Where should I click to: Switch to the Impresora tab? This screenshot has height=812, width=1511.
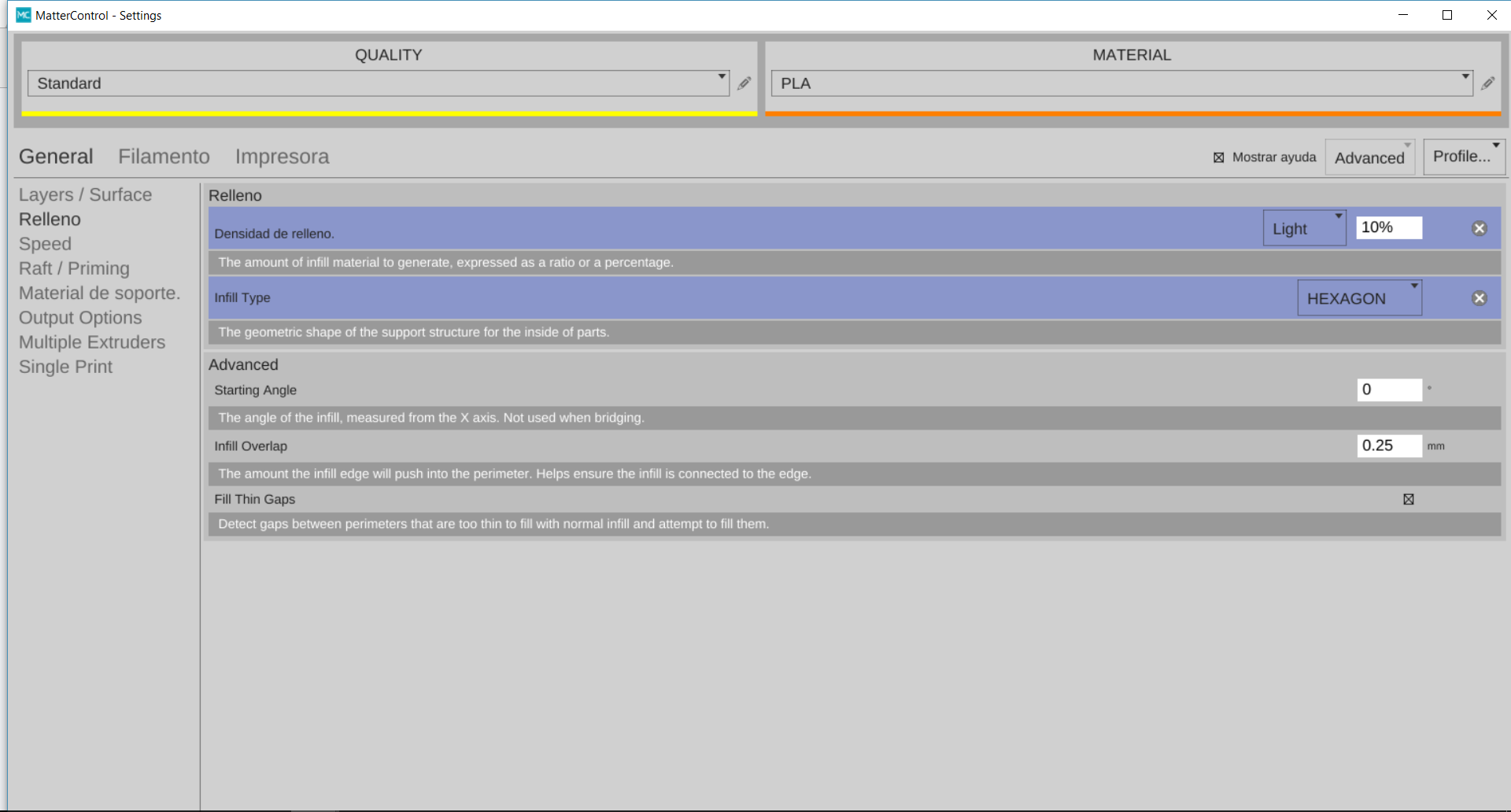[282, 157]
